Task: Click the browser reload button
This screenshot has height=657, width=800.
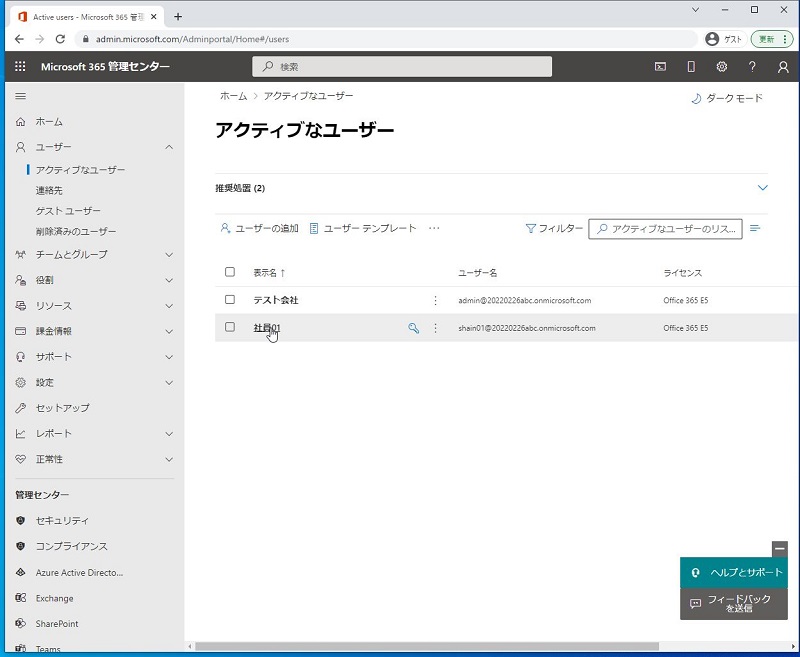Action: 60,39
